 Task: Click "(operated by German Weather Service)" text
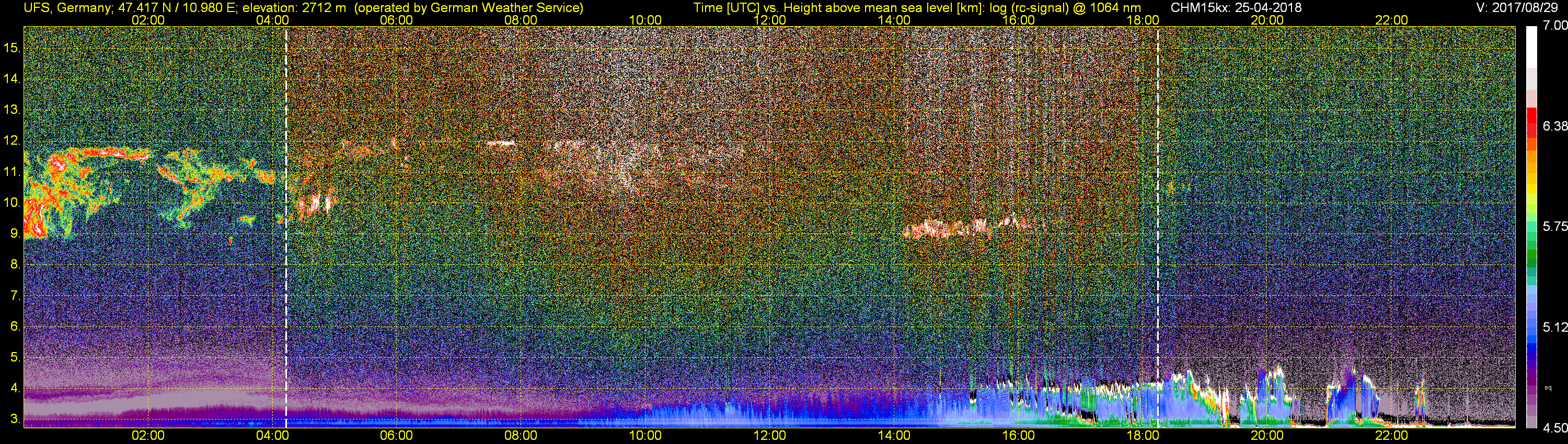(x=469, y=8)
